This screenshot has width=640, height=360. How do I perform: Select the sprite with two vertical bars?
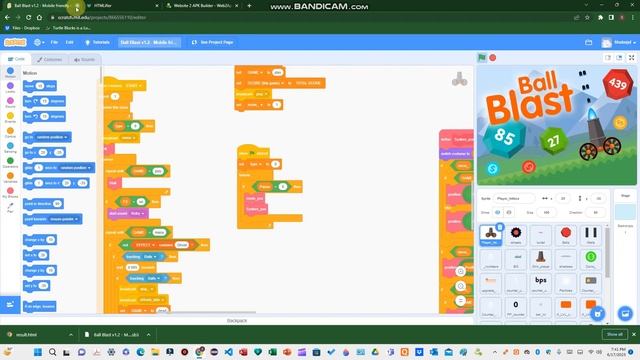coord(590,235)
